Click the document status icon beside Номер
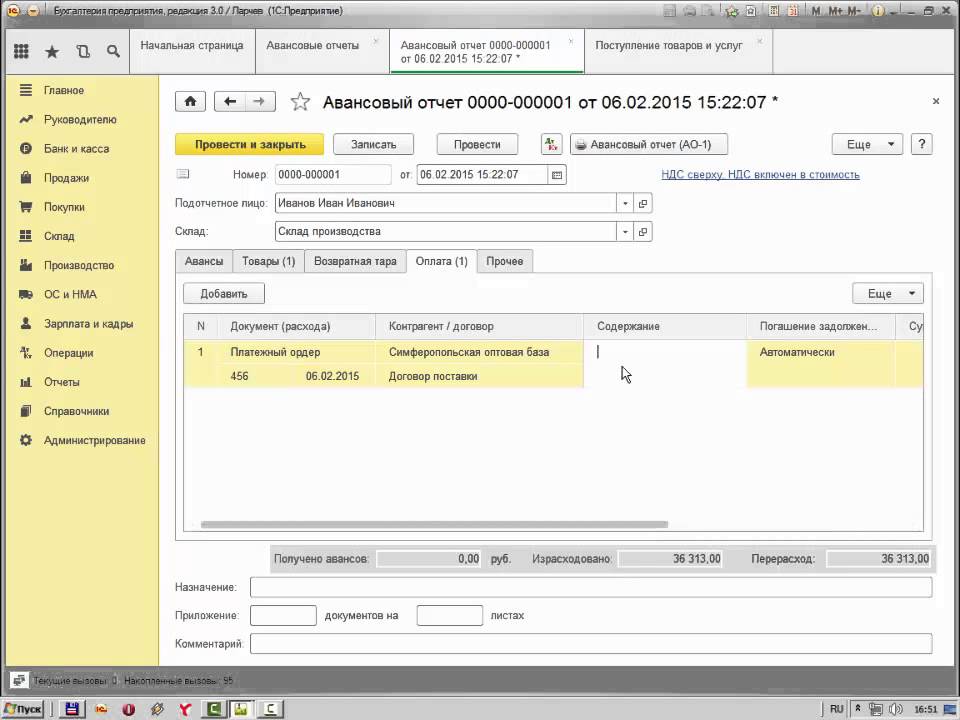 point(182,174)
